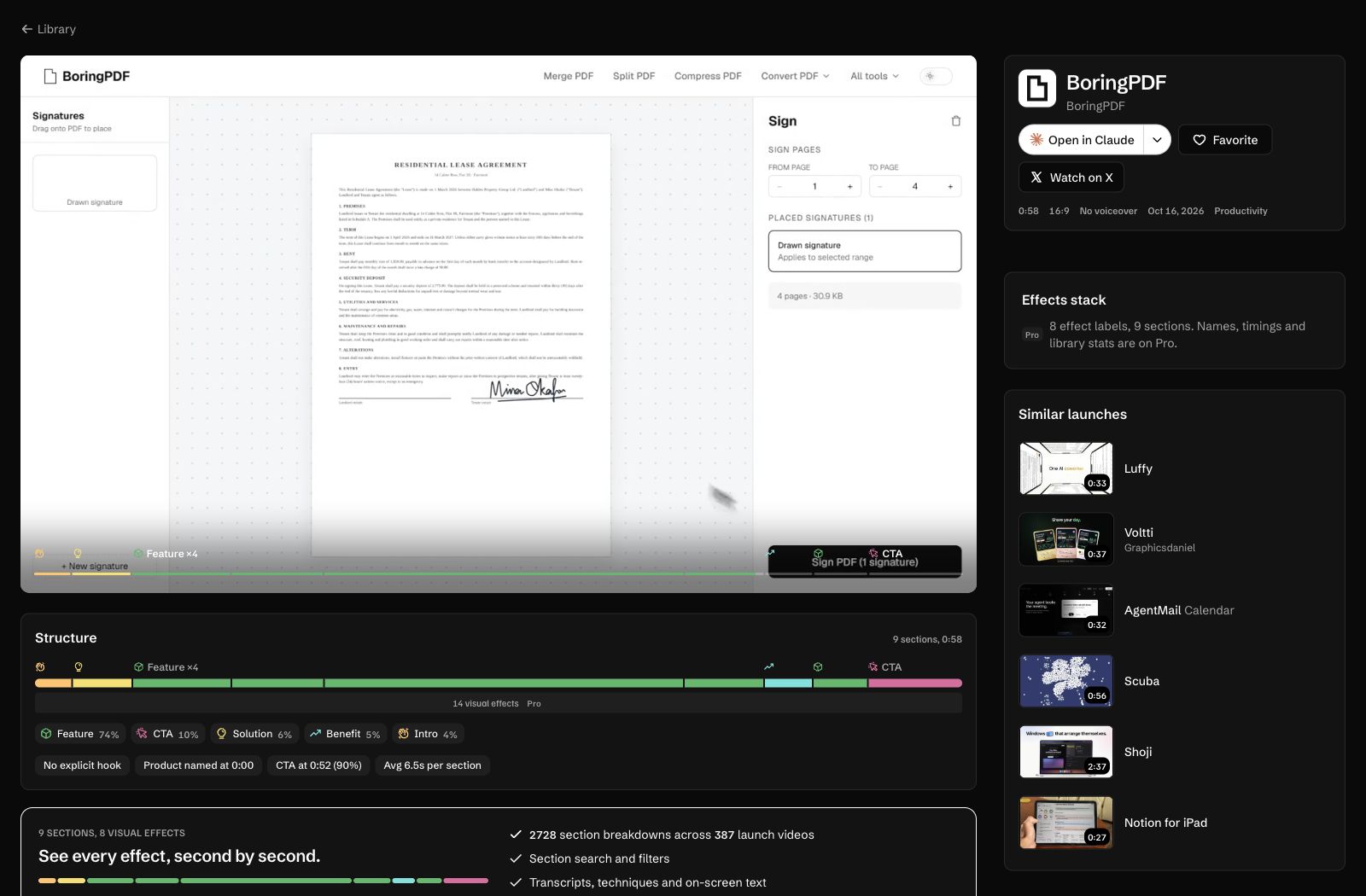Viewport: 1366px width, 896px height.
Task: Go back to Library
Action: coord(49,29)
